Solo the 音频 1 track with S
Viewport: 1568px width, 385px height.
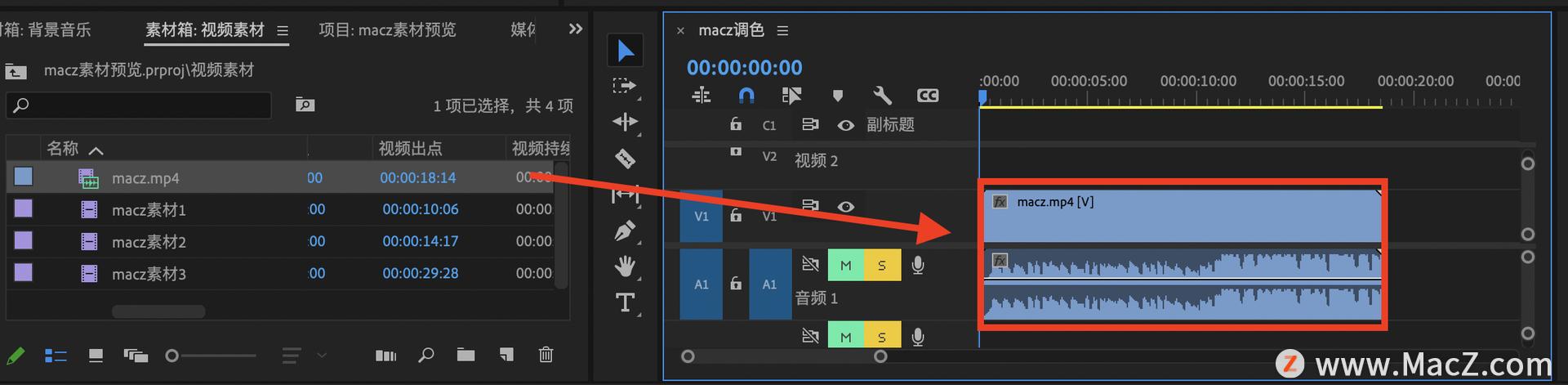[882, 265]
